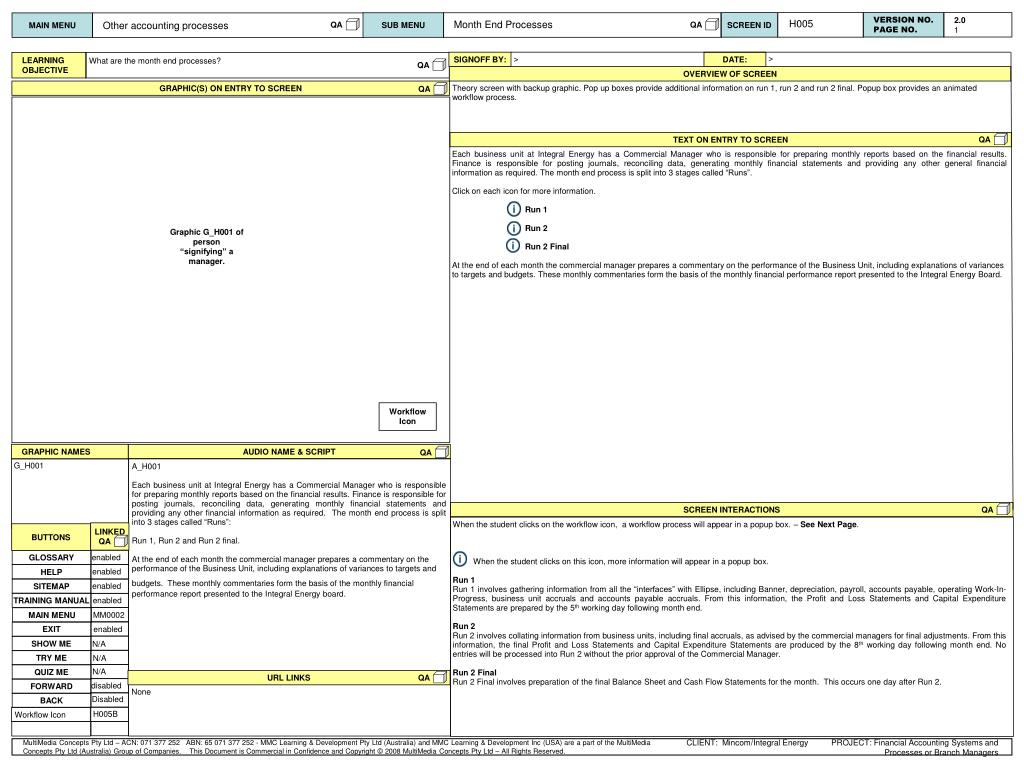The width and height of the screenshot is (1024, 768).
Task: Tick the Linked QA checkbox above the buttons list
Action: point(120,541)
